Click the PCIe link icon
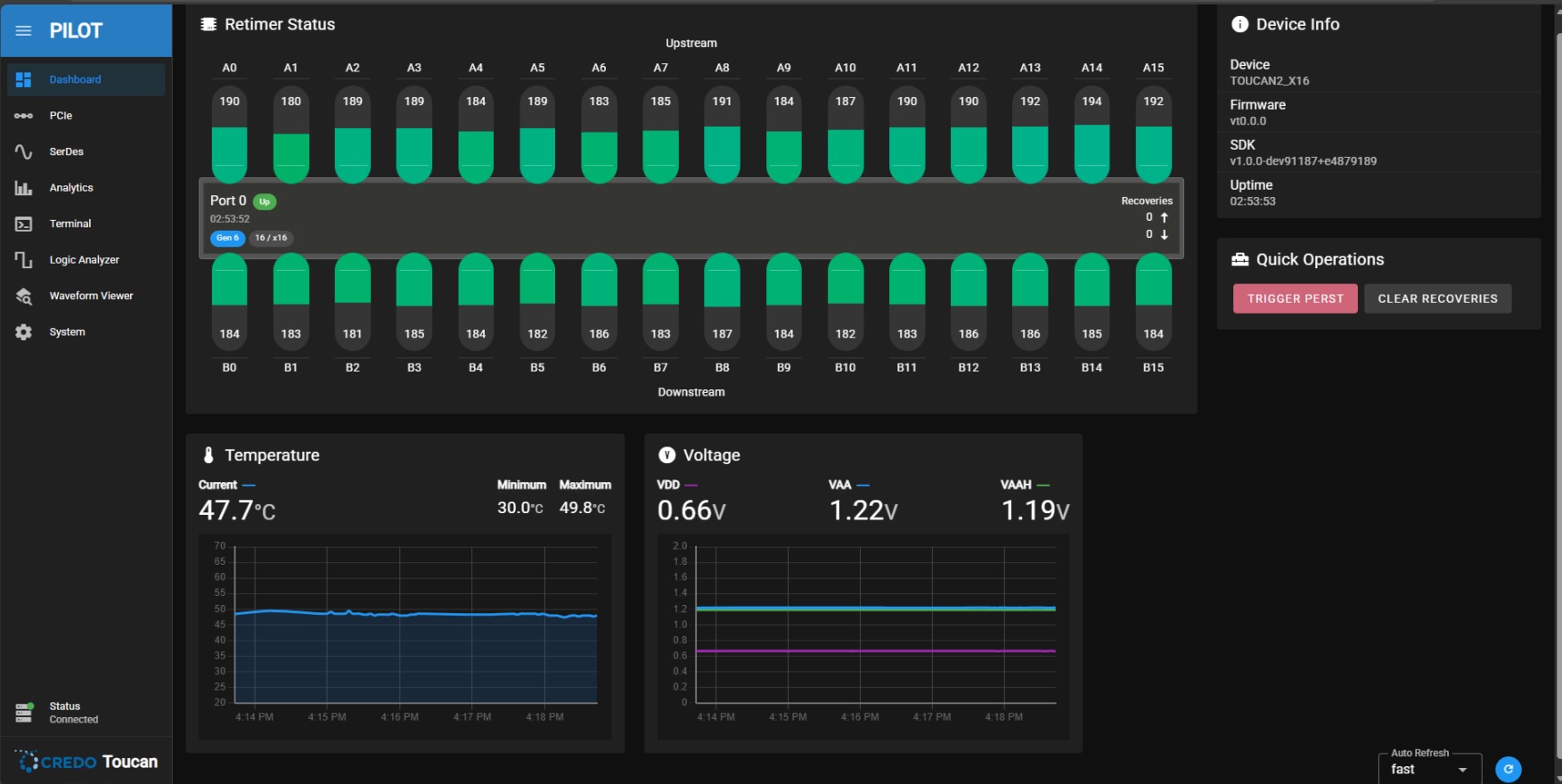This screenshot has width=1562, height=784. [x=24, y=116]
